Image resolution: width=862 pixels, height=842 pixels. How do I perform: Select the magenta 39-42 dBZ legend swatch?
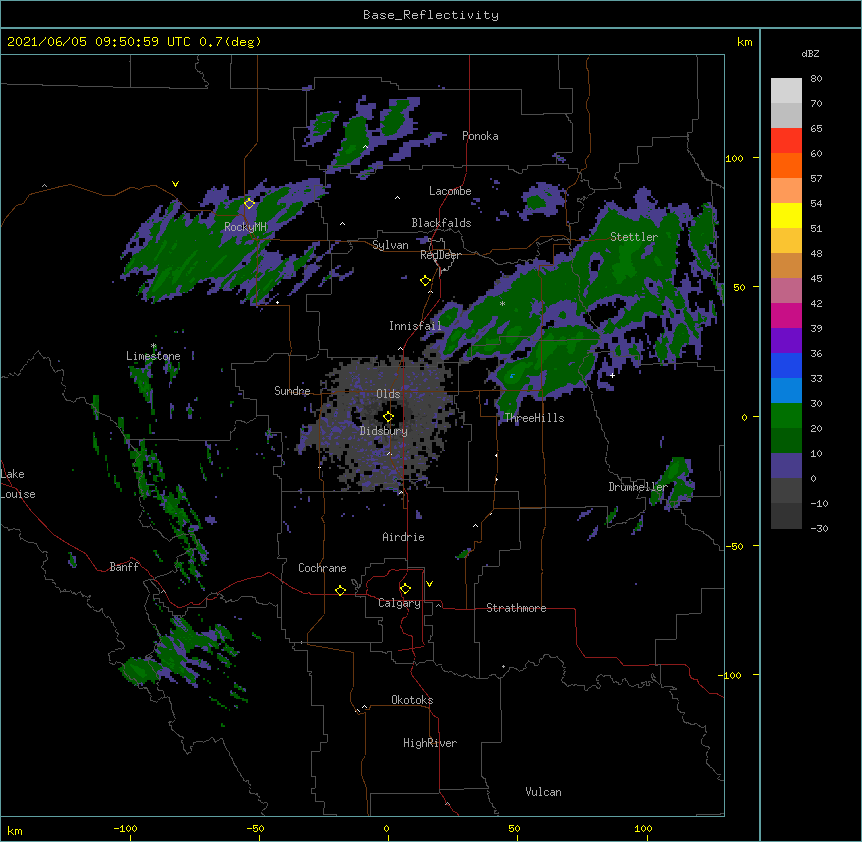pos(786,316)
